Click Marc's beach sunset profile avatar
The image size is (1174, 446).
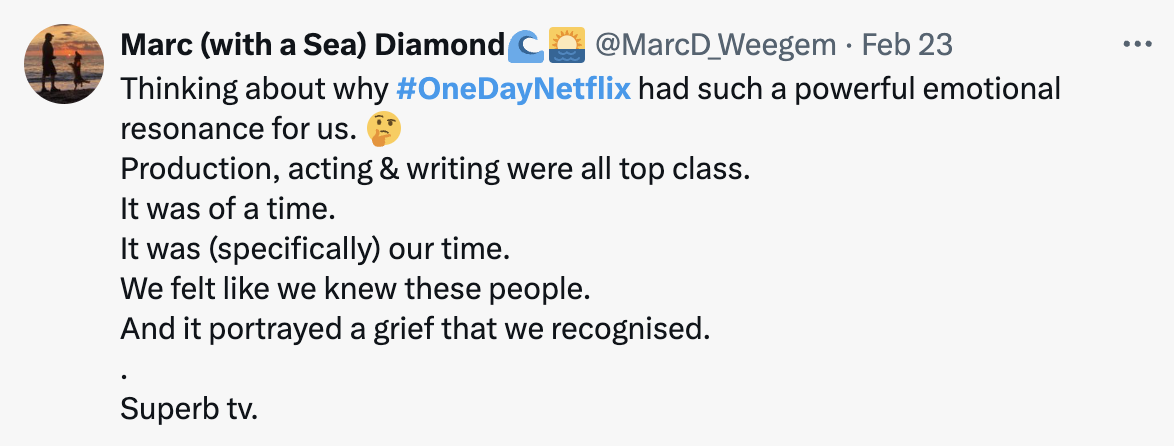(x=63, y=64)
